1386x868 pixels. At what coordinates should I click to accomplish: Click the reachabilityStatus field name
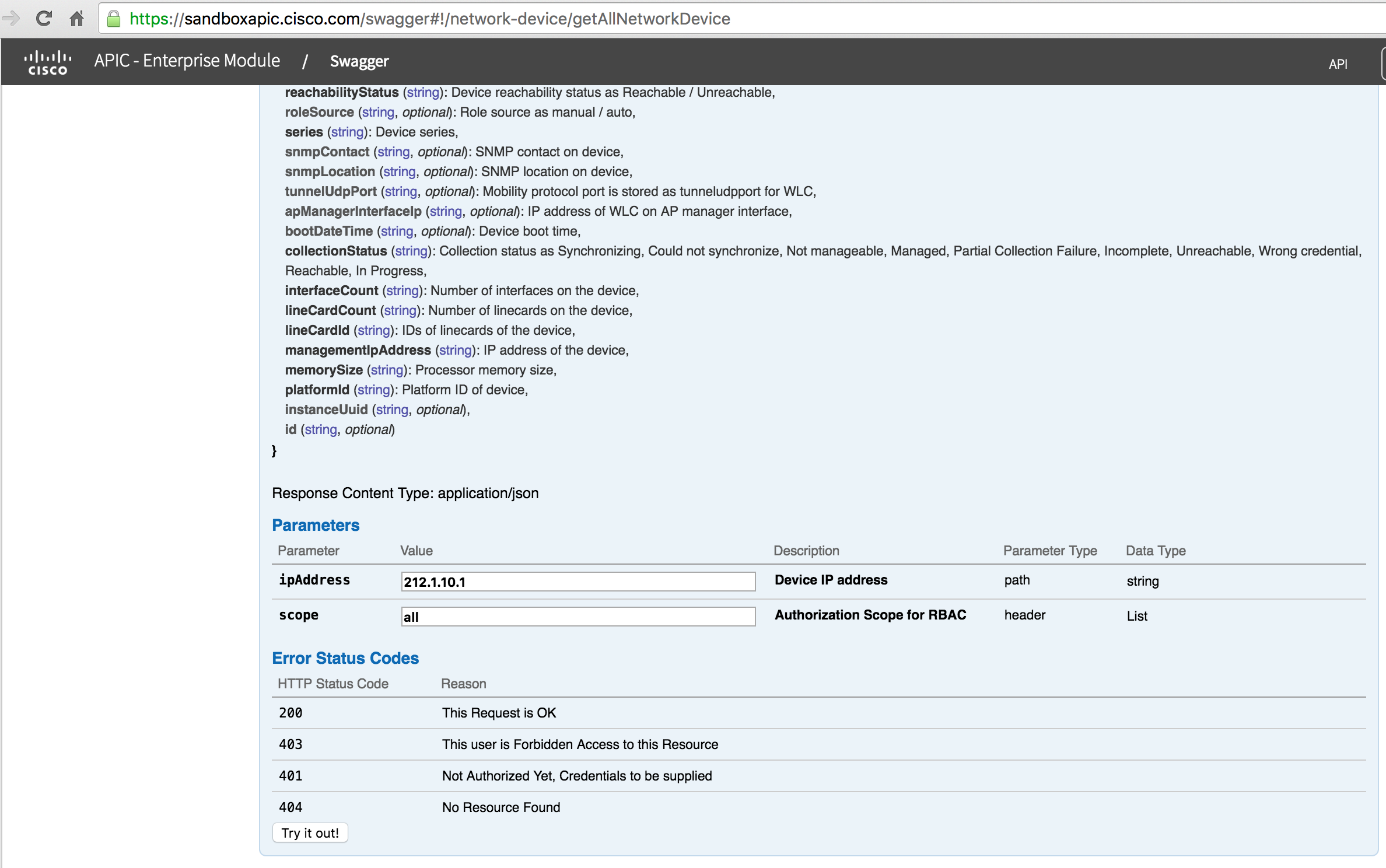(342, 92)
